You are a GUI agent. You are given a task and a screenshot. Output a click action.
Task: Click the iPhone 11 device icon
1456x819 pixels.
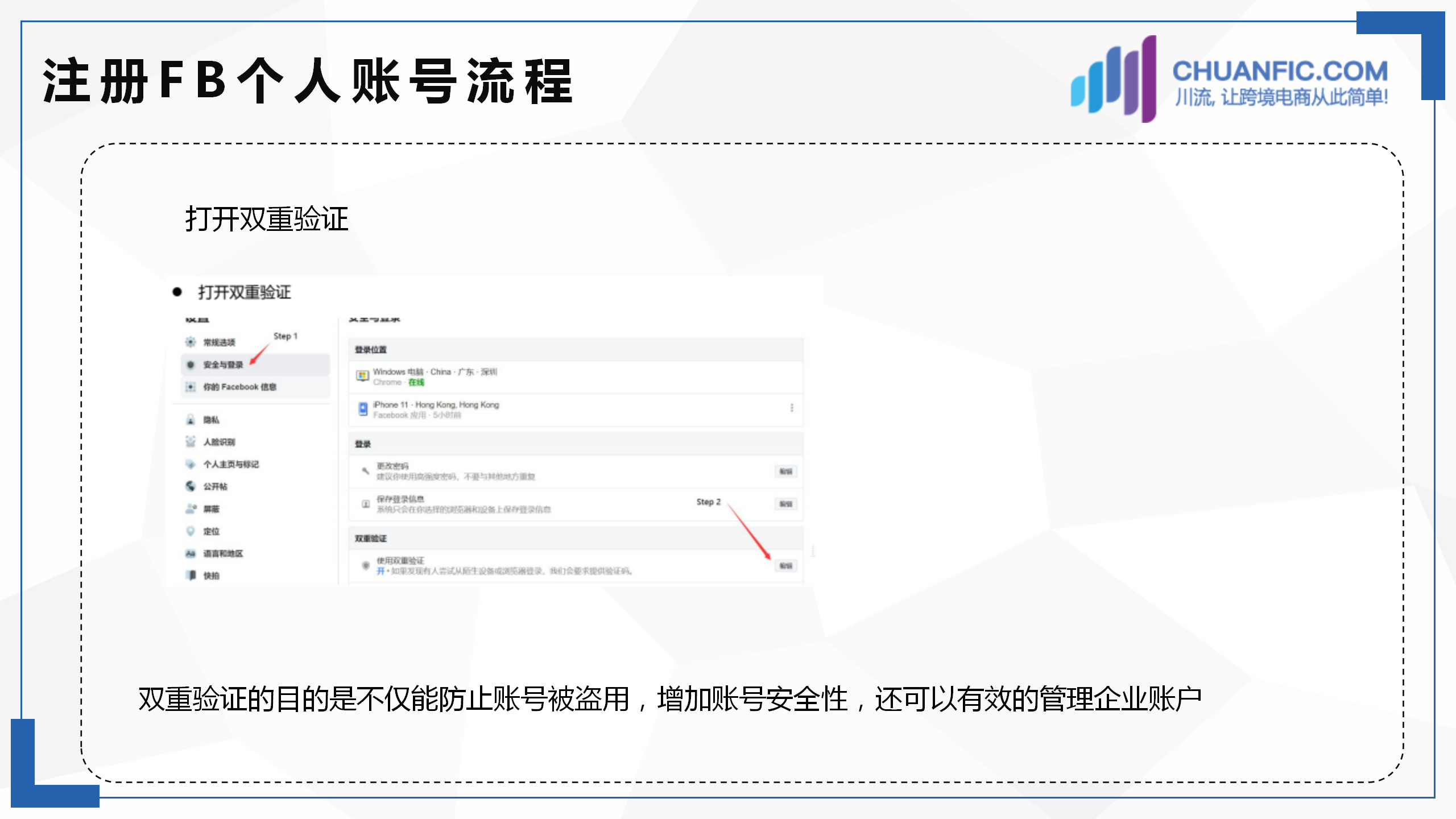363,409
